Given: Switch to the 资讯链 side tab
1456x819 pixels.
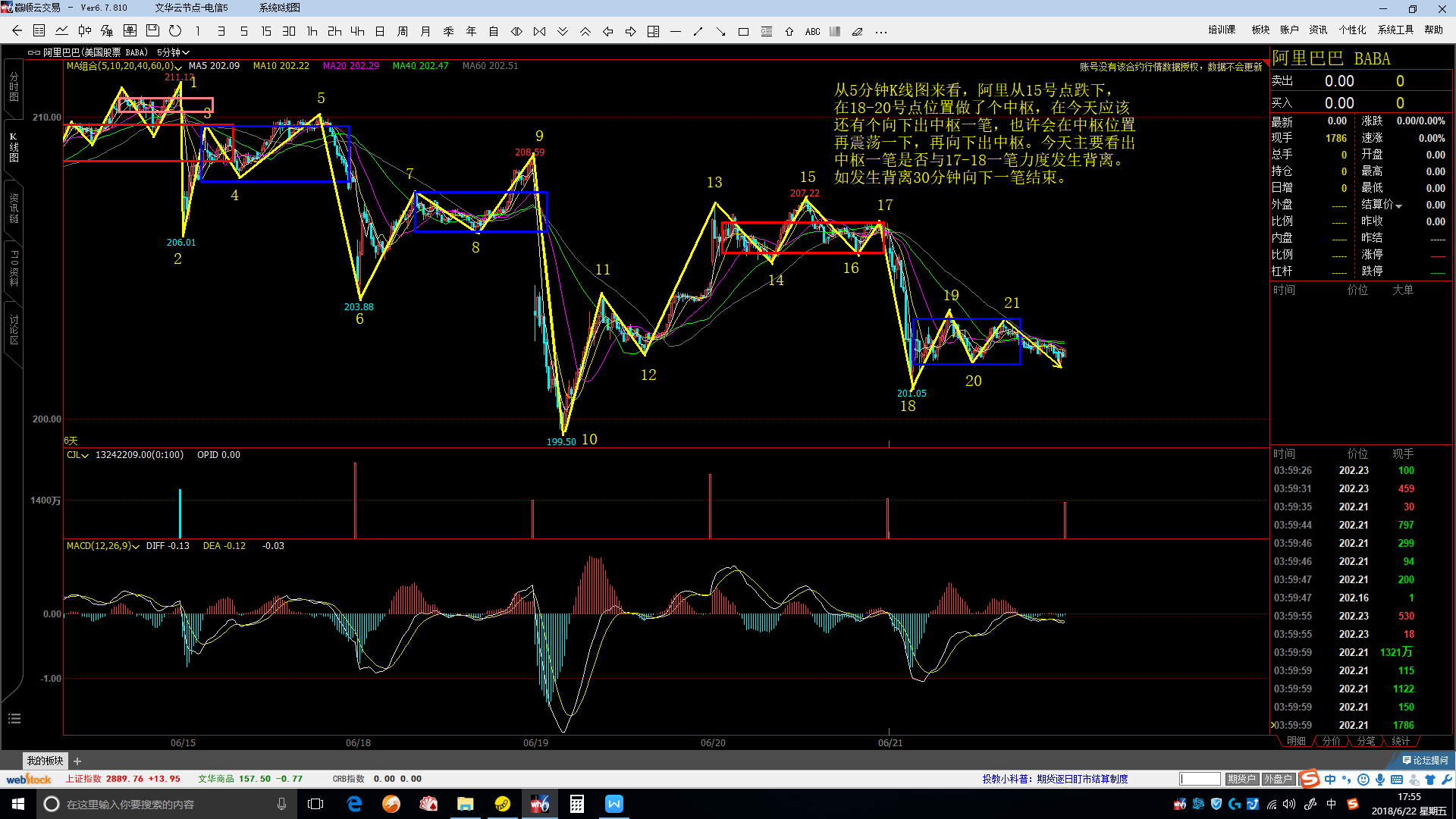Looking at the screenshot, I should (14, 209).
